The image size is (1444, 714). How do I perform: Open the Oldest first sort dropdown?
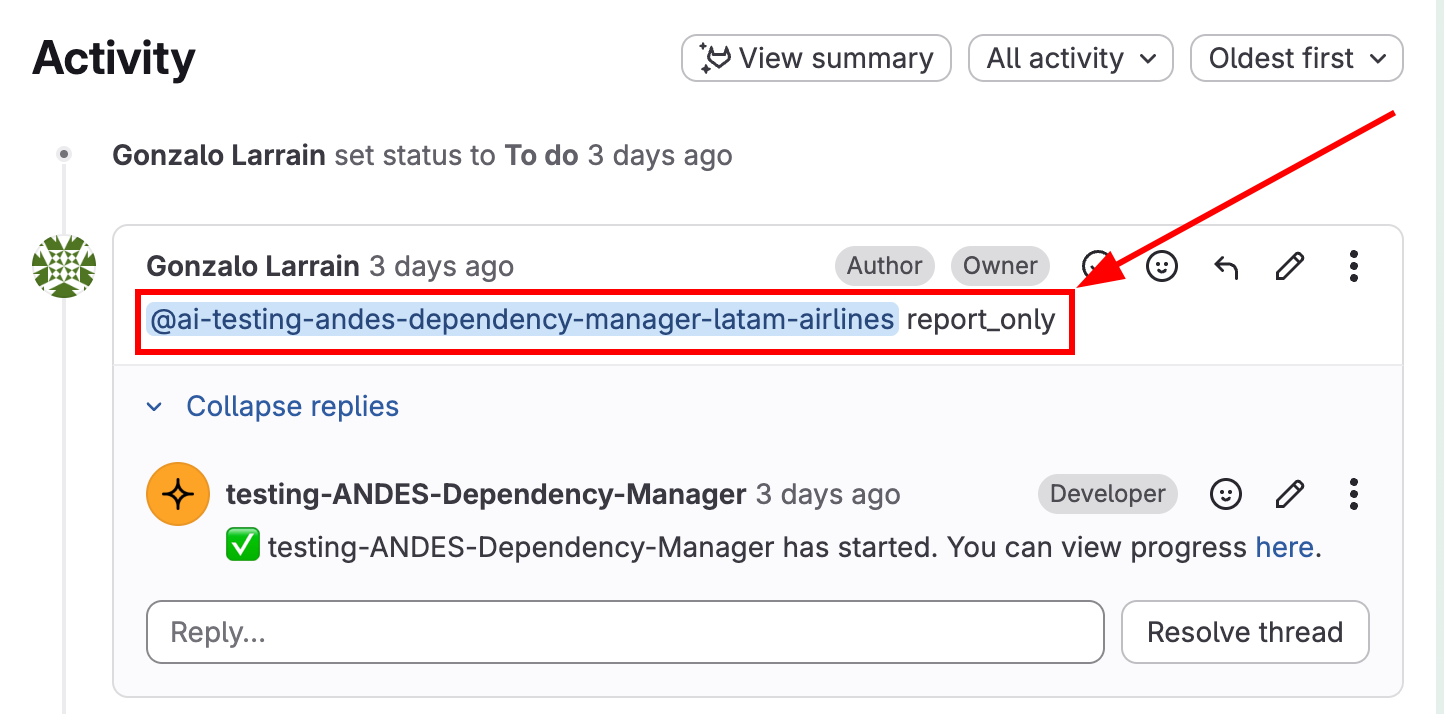[1297, 58]
